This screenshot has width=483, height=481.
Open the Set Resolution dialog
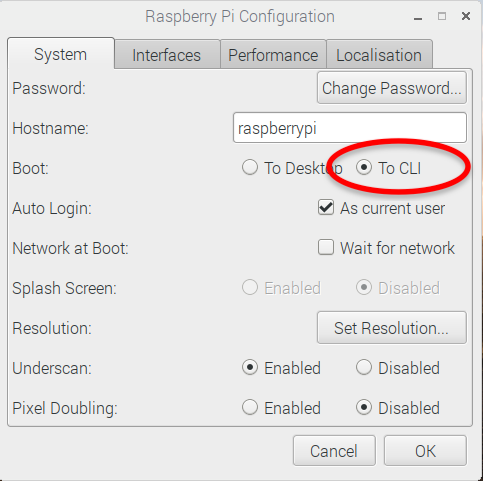click(x=392, y=328)
